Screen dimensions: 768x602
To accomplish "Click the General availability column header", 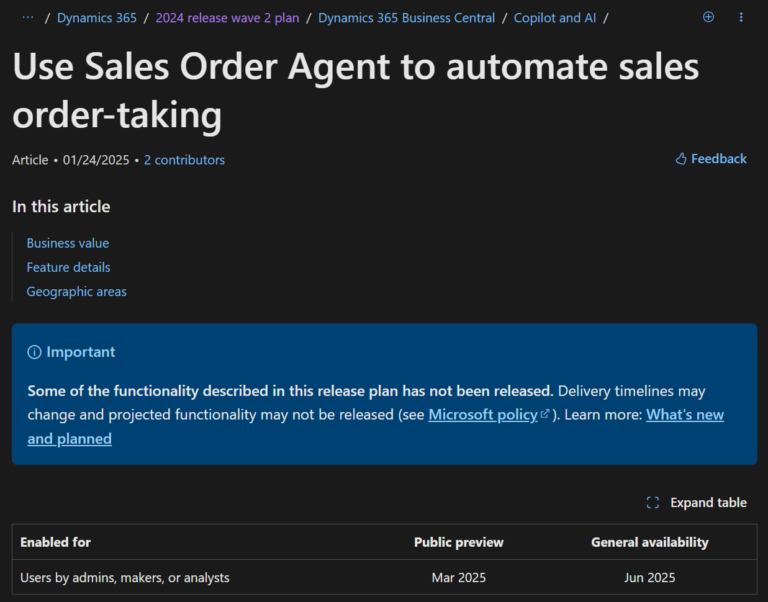I will pyautogui.click(x=649, y=542).
